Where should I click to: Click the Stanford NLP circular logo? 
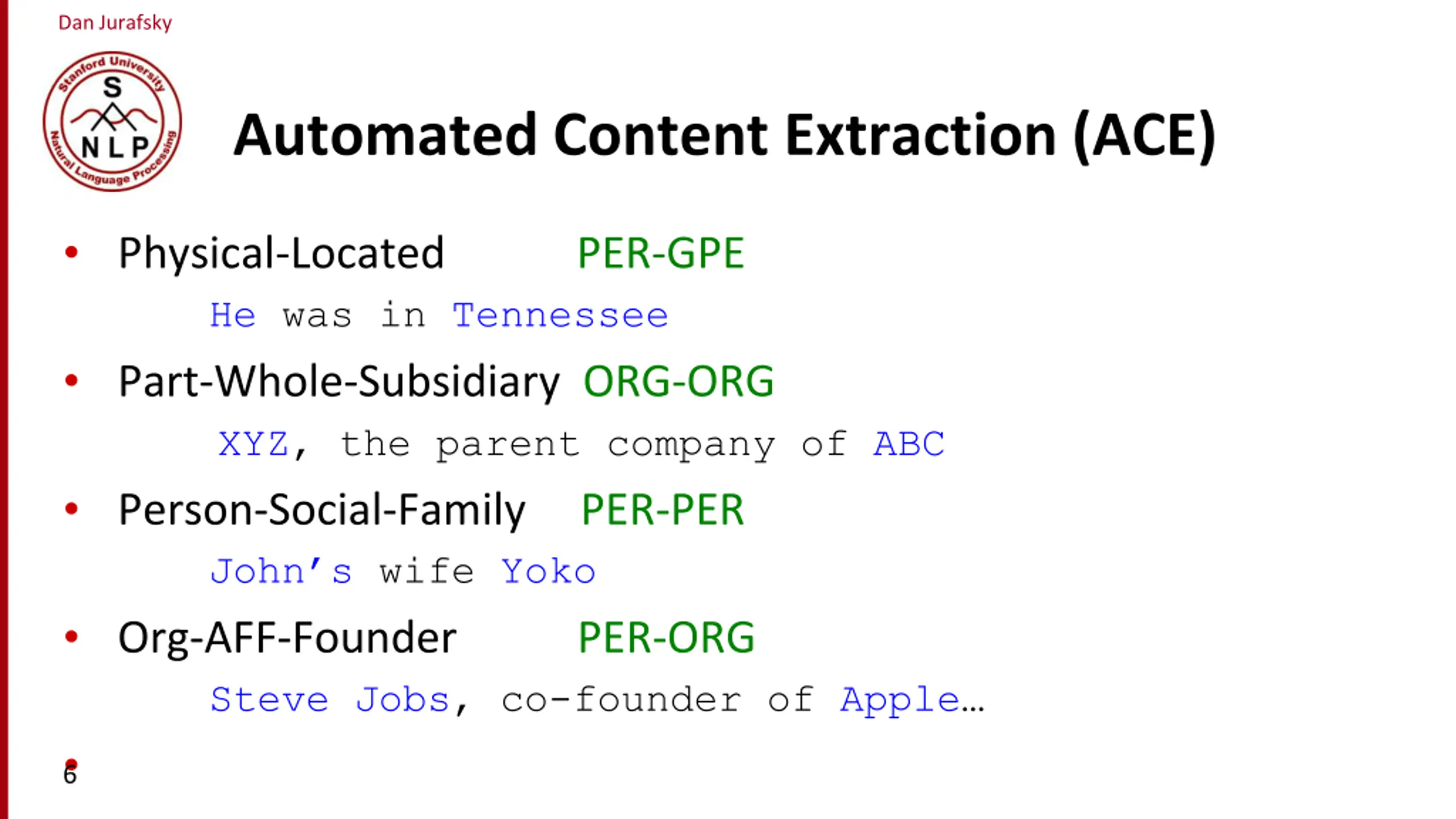112,121
